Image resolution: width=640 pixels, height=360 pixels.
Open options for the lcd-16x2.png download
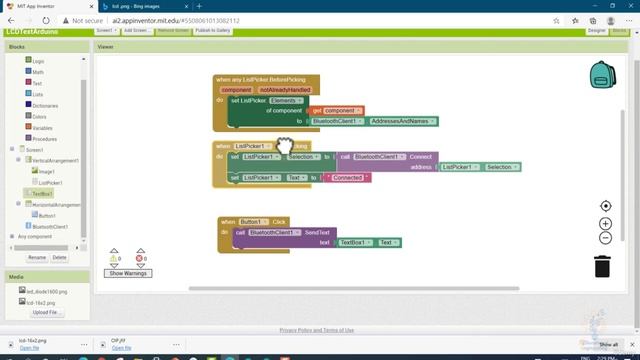84,344
